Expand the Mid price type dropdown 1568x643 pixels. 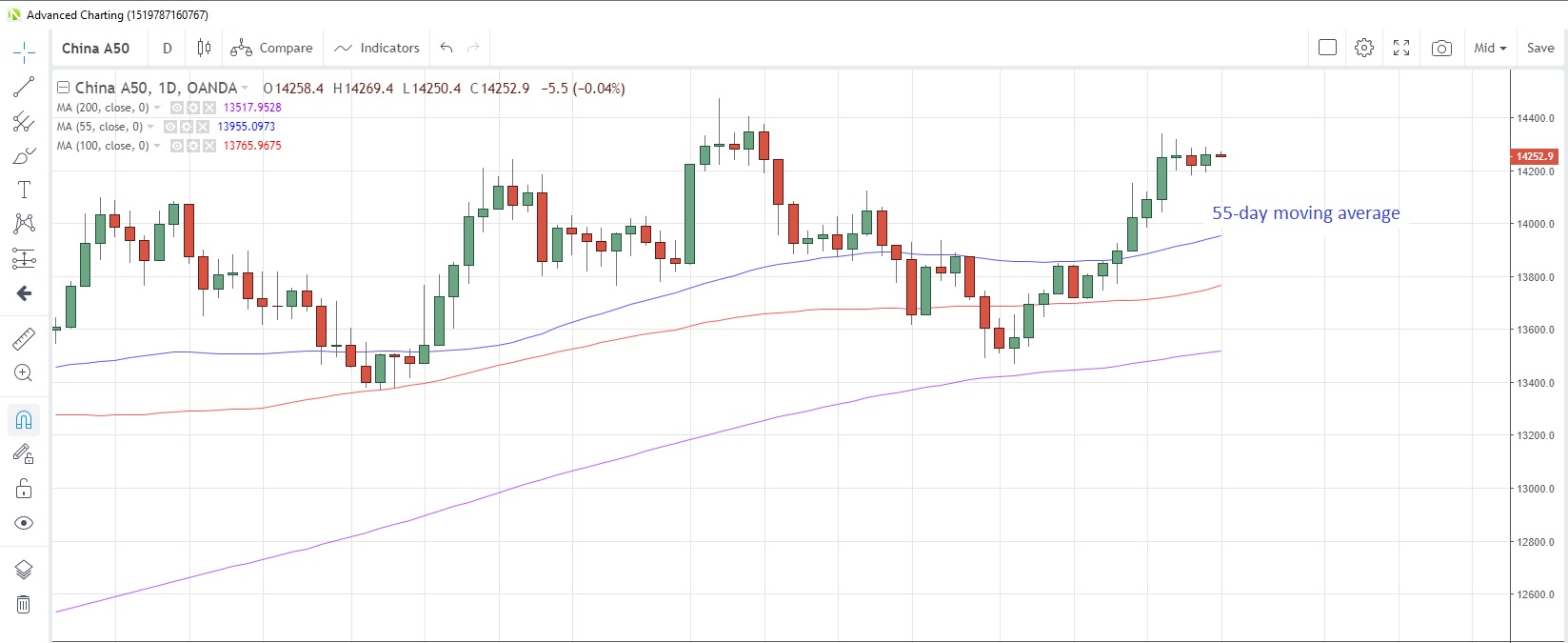1490,48
